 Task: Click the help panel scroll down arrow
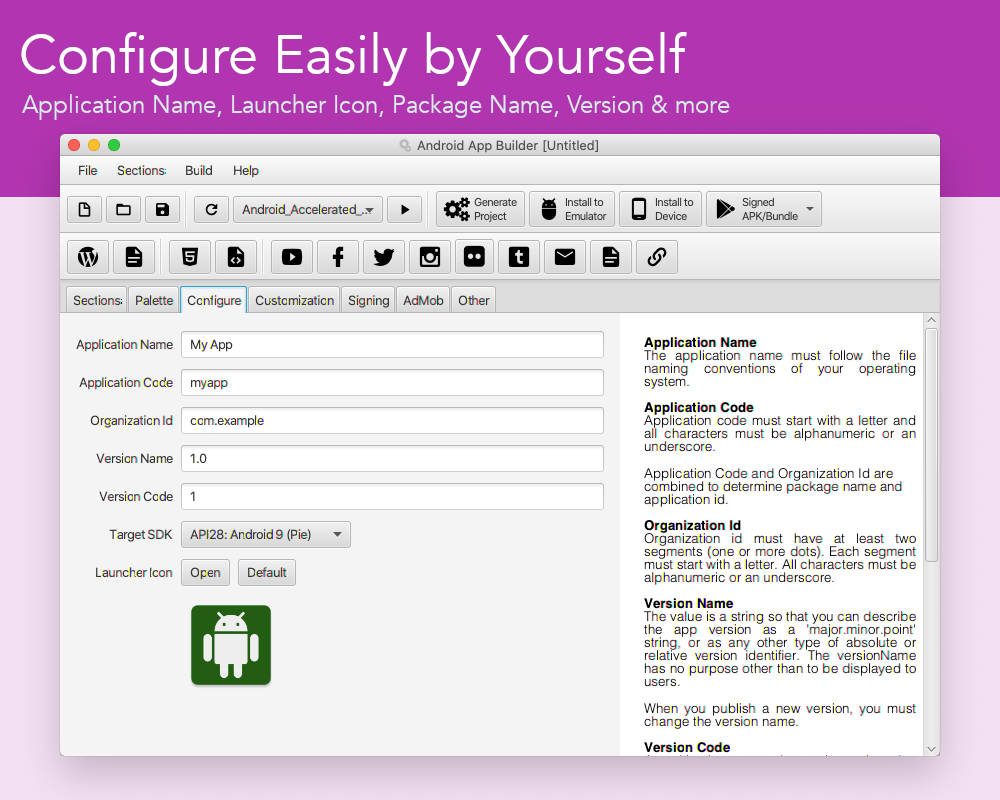(x=931, y=749)
